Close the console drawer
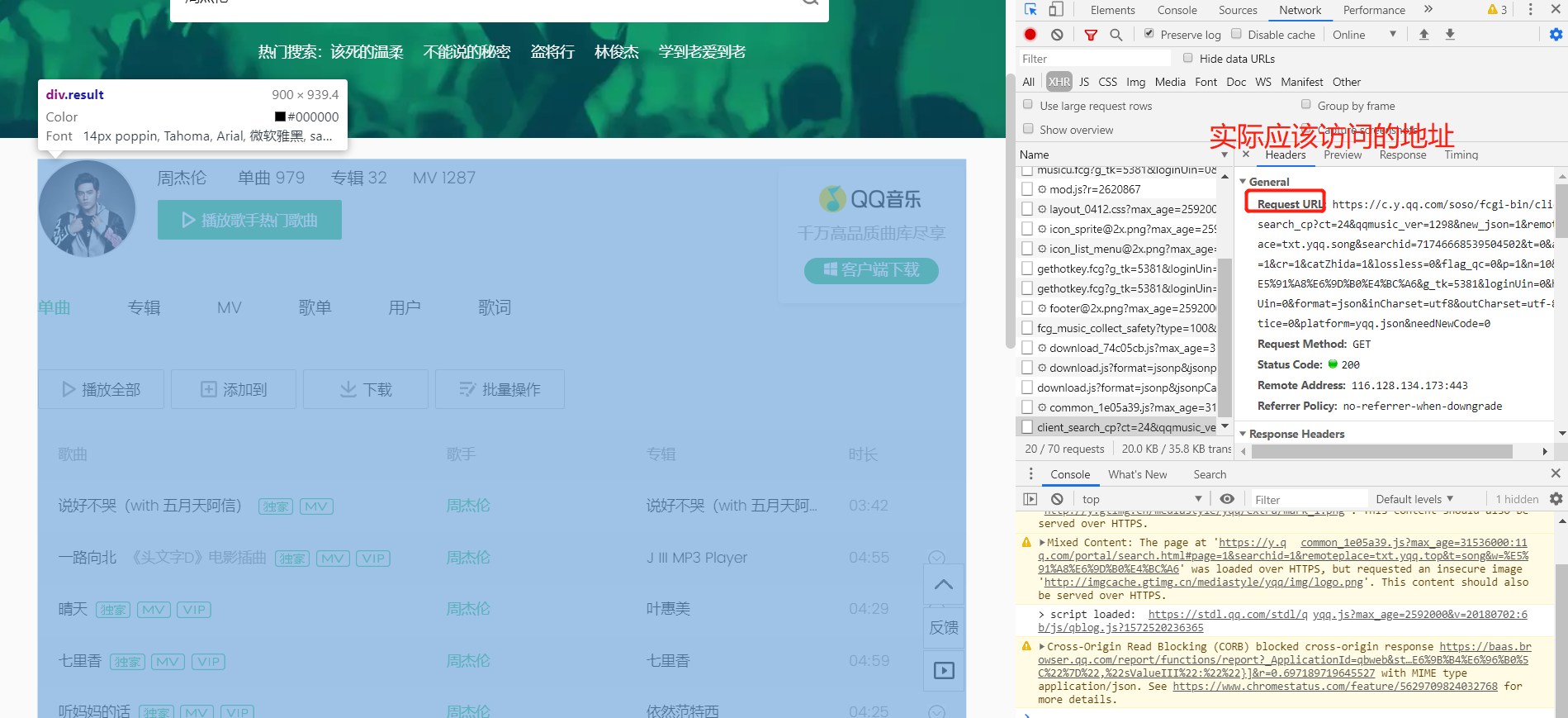Image resolution: width=1568 pixels, height=718 pixels. (1556, 473)
